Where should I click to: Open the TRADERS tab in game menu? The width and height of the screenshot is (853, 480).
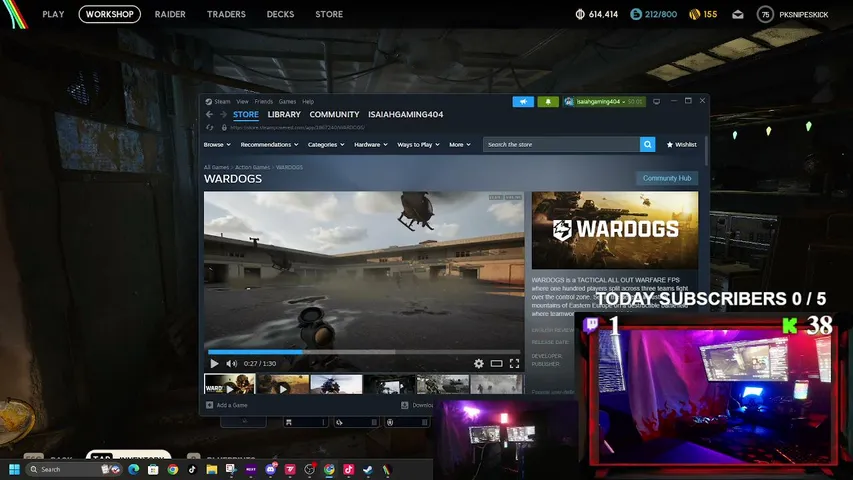click(226, 14)
